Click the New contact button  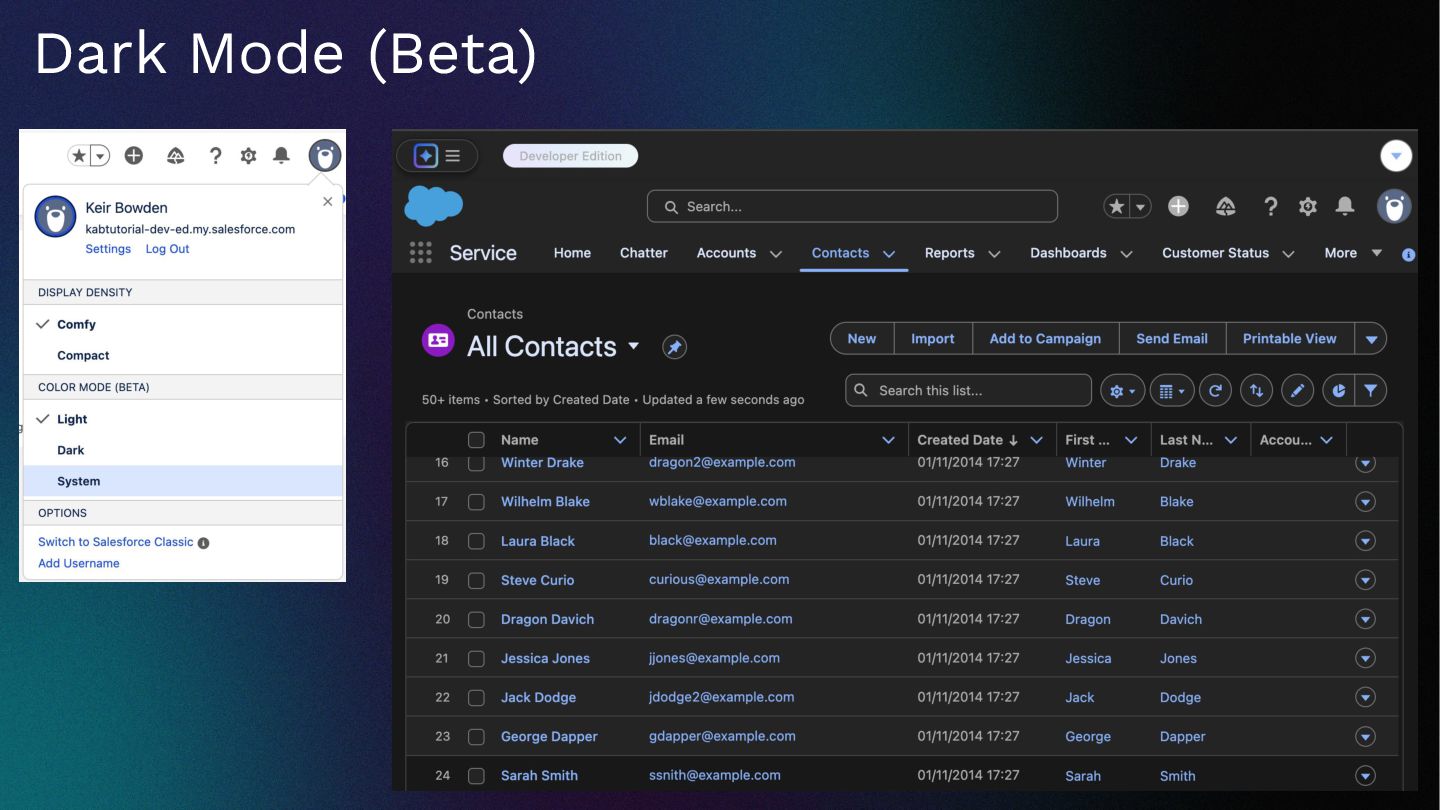862,339
